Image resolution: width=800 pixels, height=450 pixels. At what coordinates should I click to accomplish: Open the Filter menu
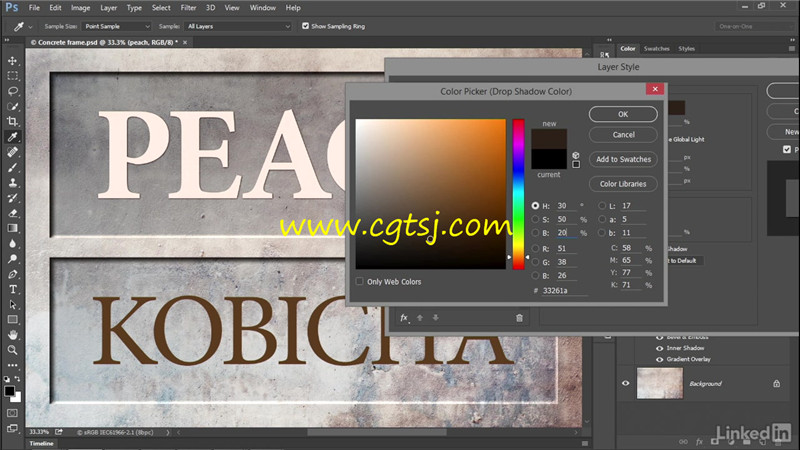pyautogui.click(x=188, y=8)
